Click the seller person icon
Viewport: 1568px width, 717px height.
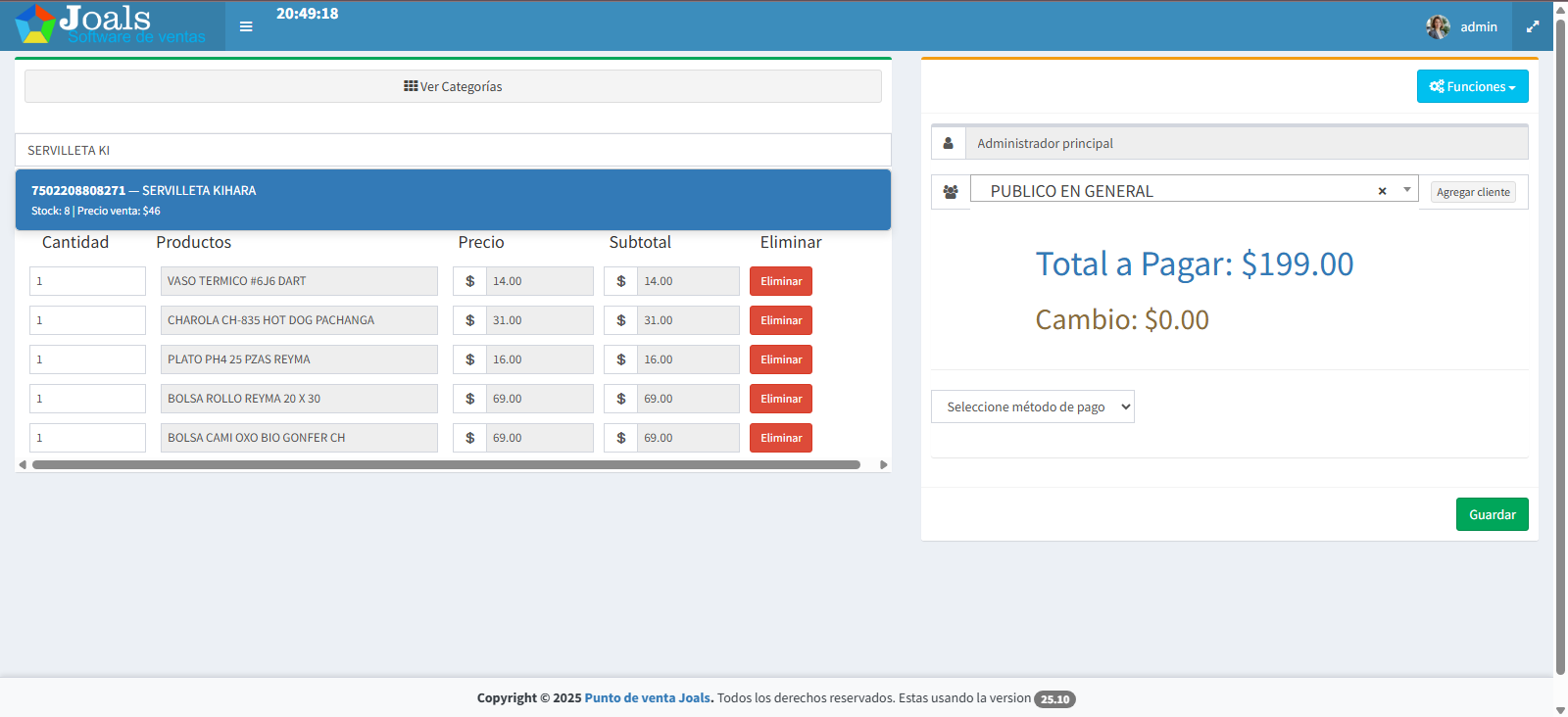(949, 143)
